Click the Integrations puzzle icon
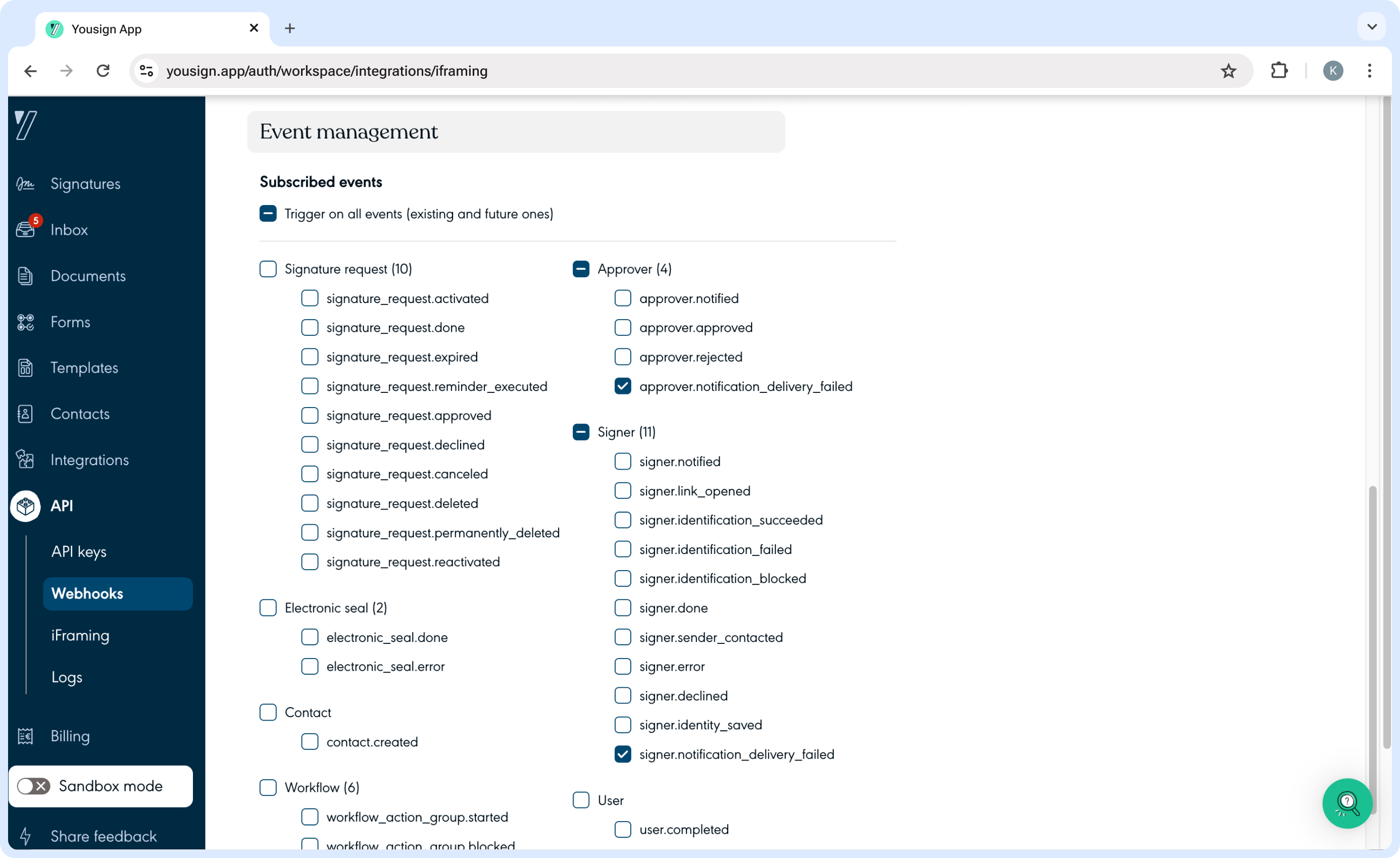This screenshot has height=858, width=1400. (25, 459)
